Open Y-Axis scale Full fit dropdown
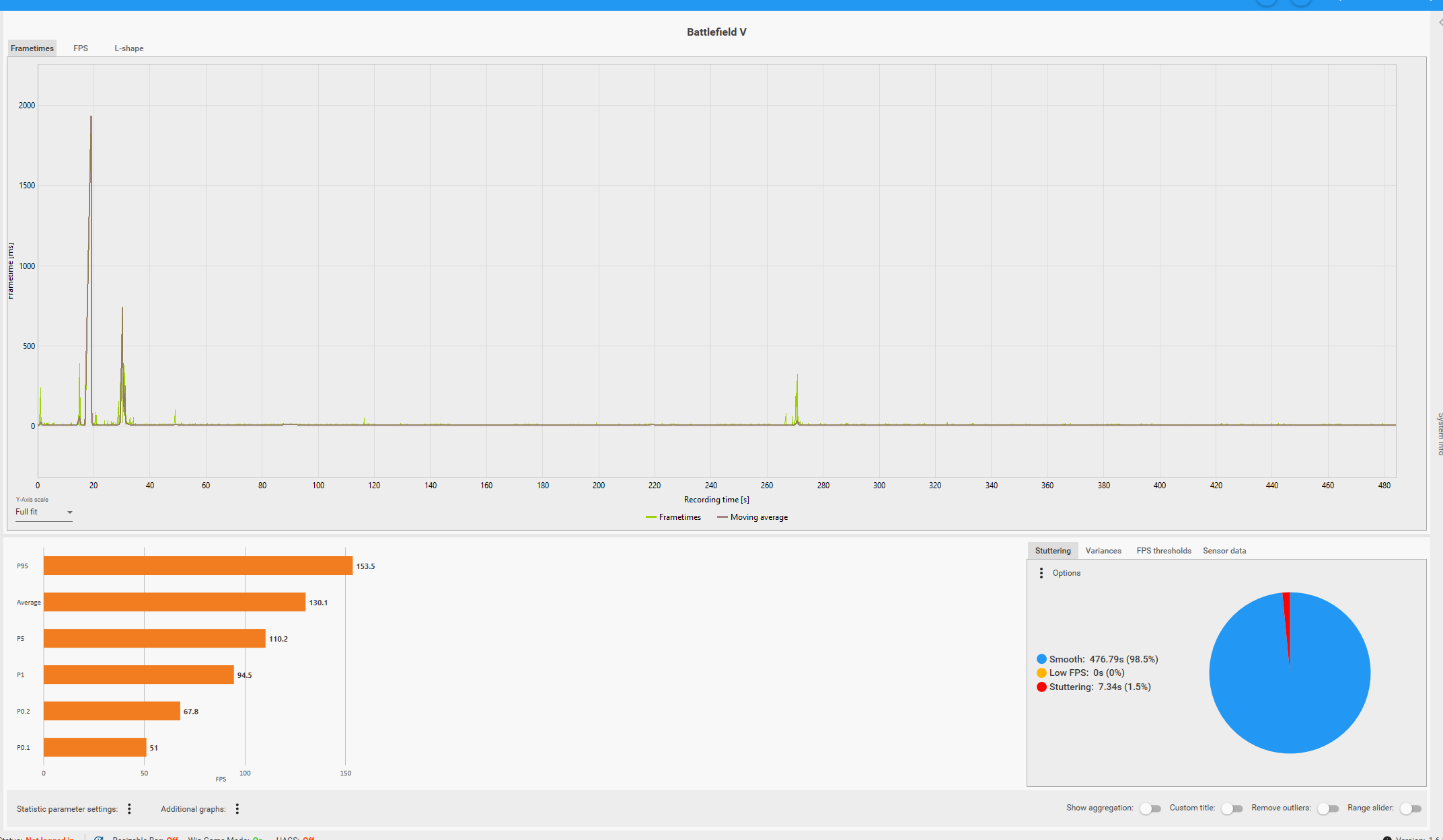 click(x=44, y=512)
